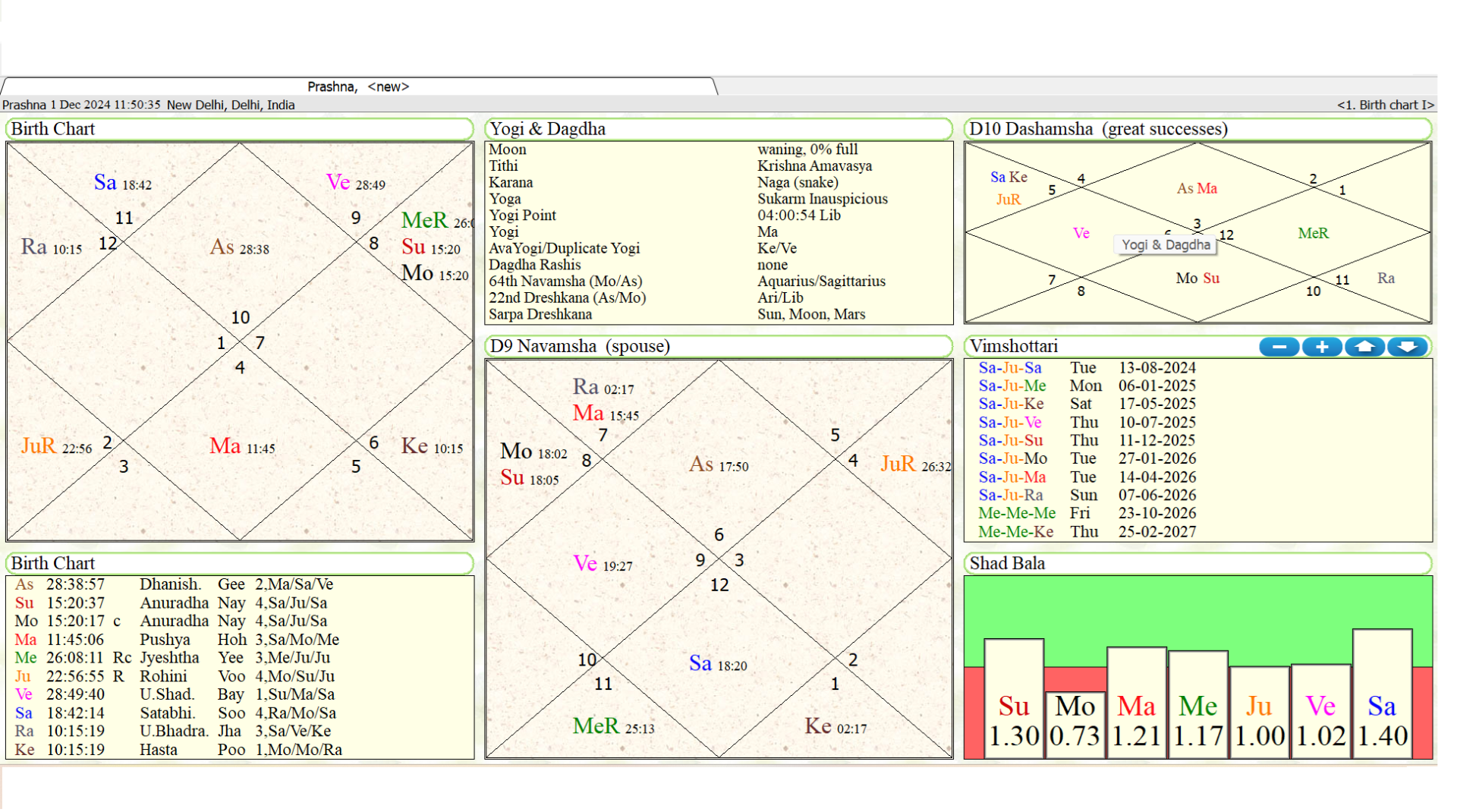The height and width of the screenshot is (812, 1457).
Task: Click the Ma yogi entry in Yogi panel
Action: (x=766, y=231)
